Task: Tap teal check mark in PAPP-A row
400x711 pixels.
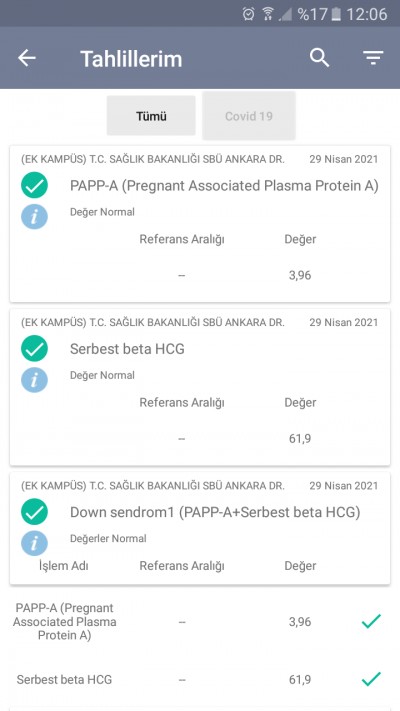Action: pyautogui.click(x=371, y=621)
